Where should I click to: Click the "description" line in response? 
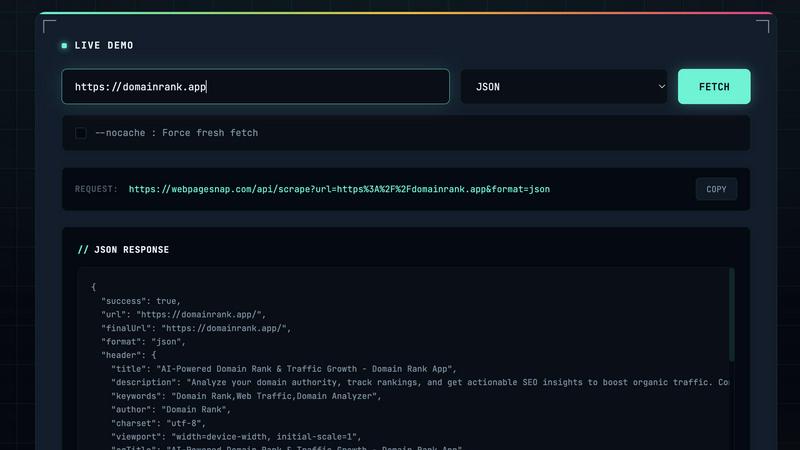(420, 383)
